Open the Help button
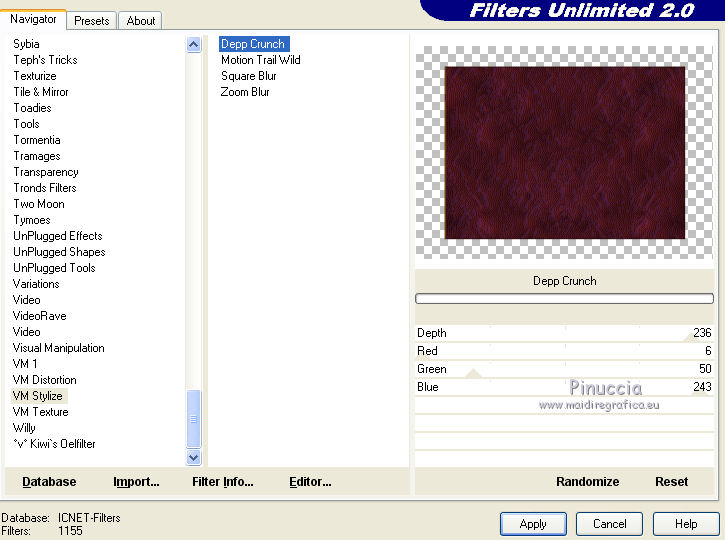 (686, 524)
